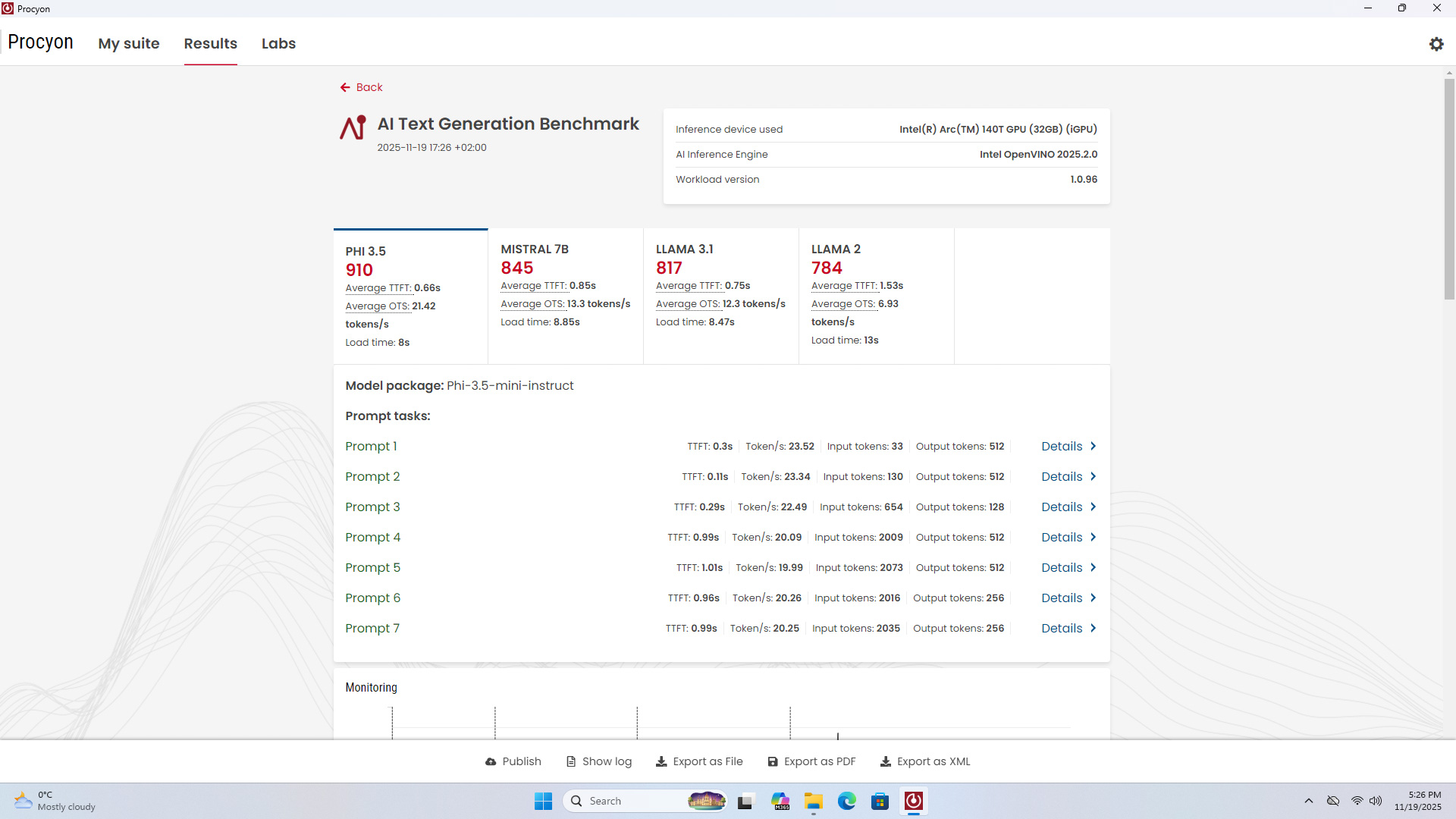
Task: Open Microsoft Store from the taskbar
Action: click(880, 801)
